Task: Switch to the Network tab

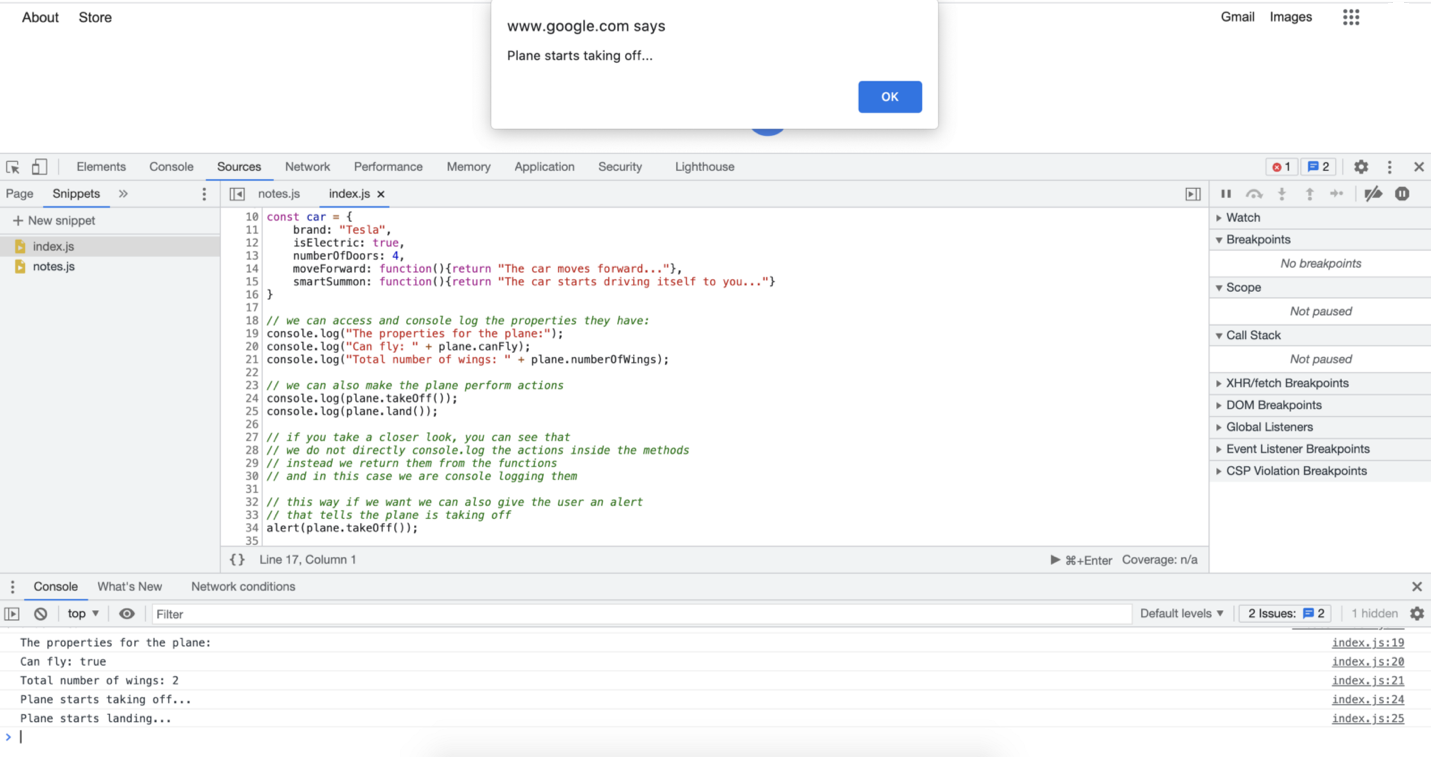Action: [x=307, y=167]
